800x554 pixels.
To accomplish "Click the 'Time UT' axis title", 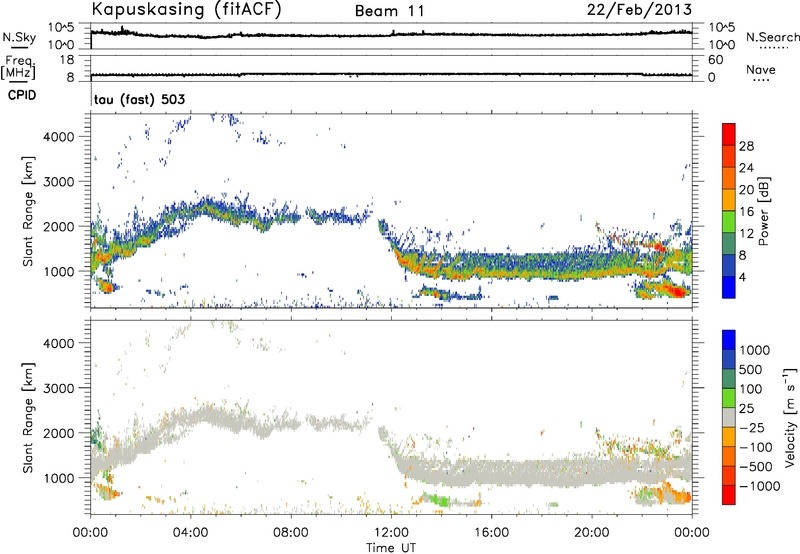I will click(391, 548).
